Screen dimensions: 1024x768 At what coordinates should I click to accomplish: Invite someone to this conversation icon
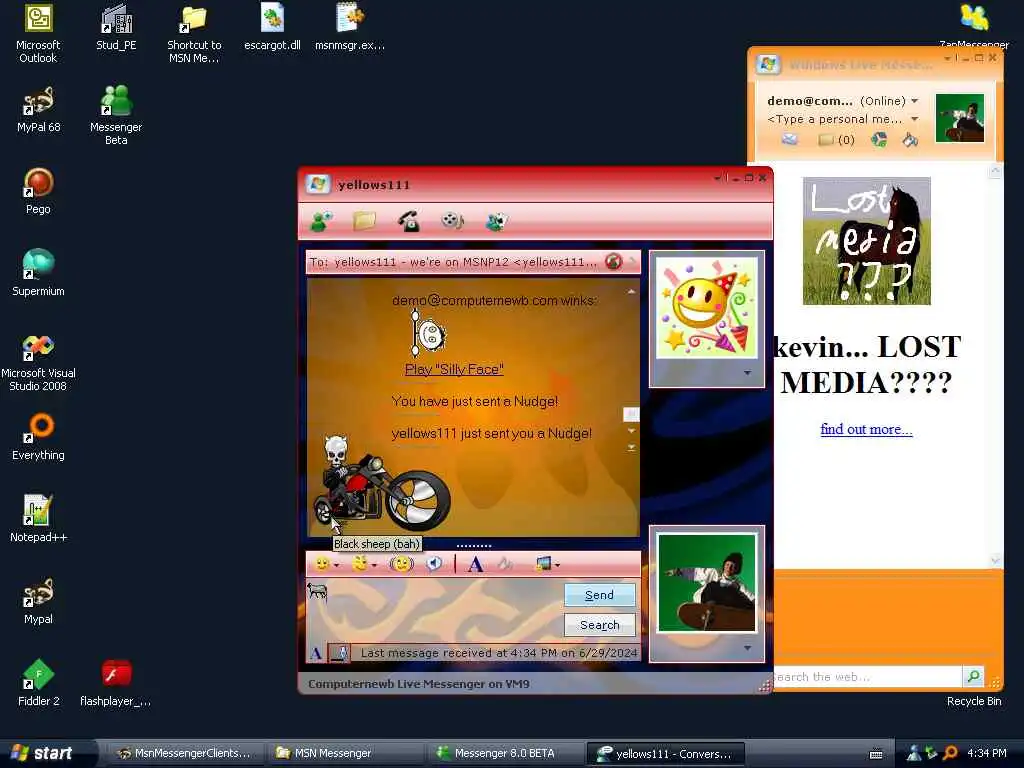click(321, 221)
